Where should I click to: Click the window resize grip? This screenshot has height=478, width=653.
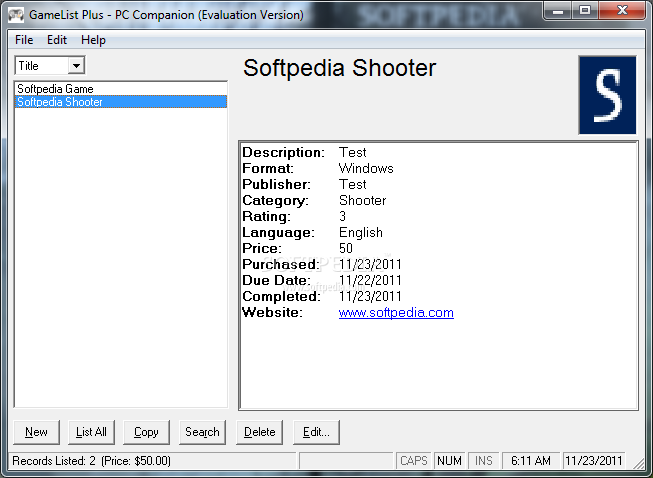click(638, 463)
